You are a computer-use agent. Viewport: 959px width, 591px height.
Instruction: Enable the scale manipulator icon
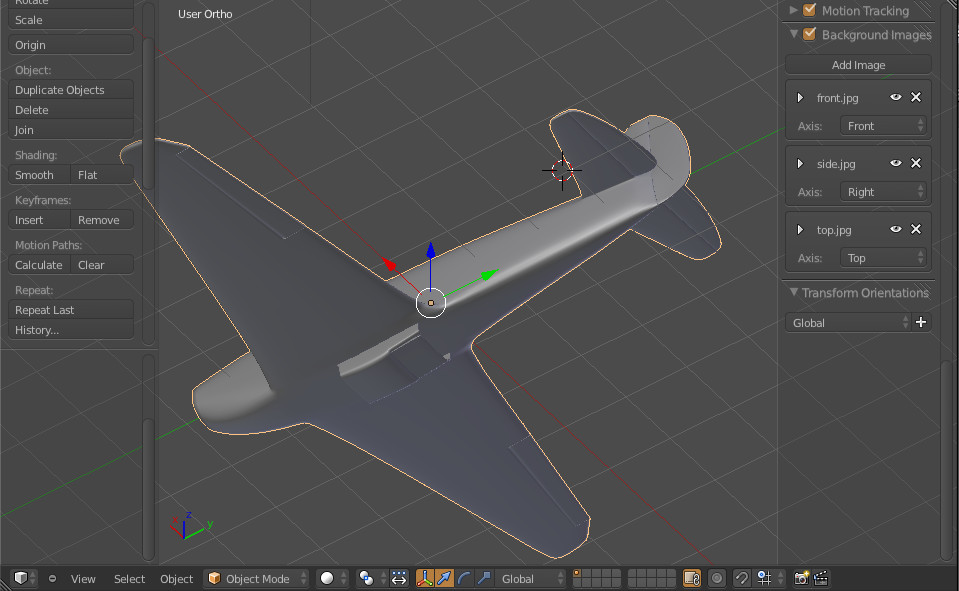click(x=484, y=578)
